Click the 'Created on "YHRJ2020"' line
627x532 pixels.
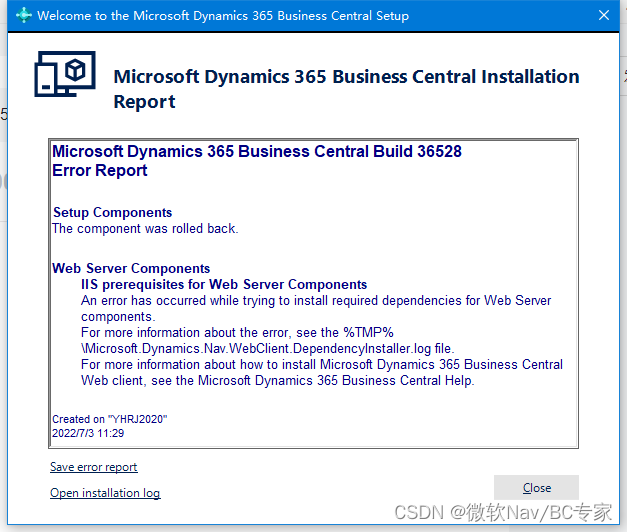click(x=110, y=419)
